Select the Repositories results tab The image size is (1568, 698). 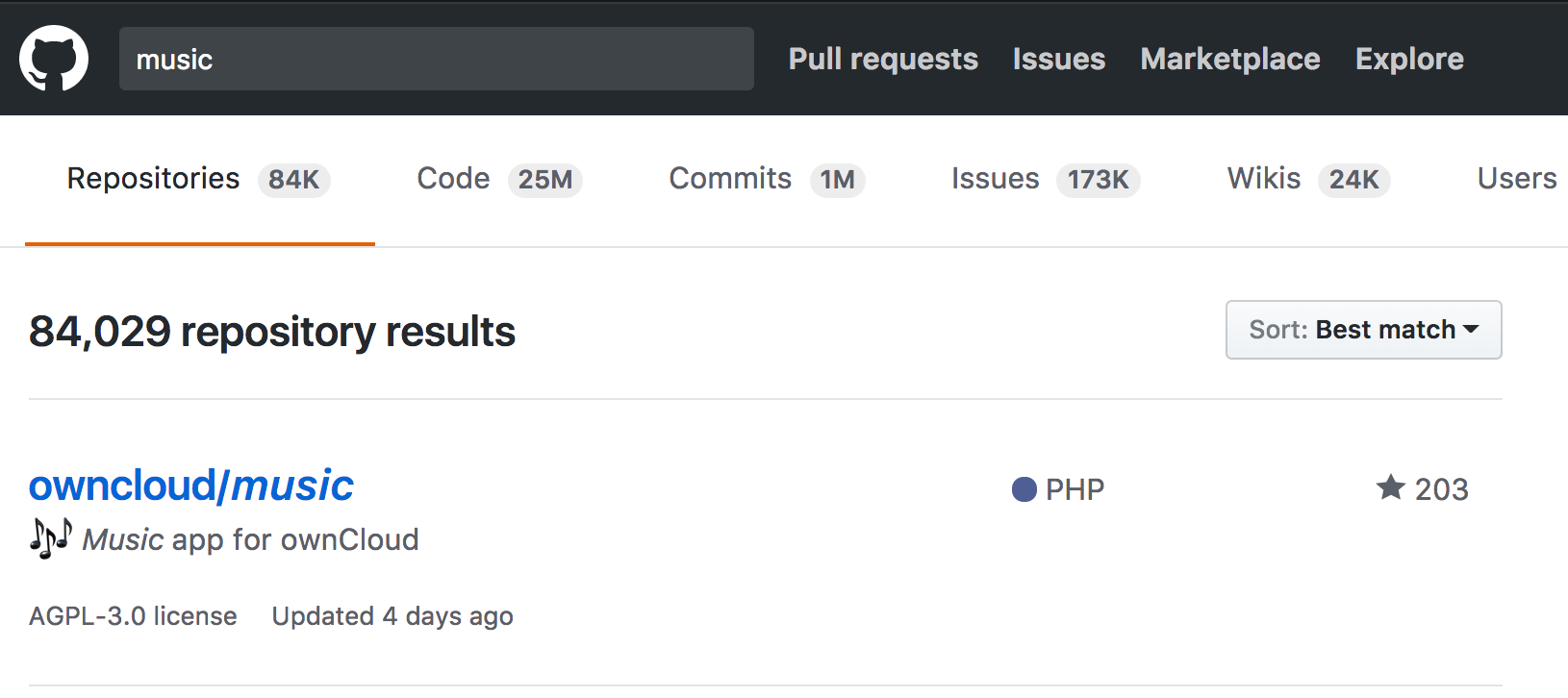click(x=154, y=179)
